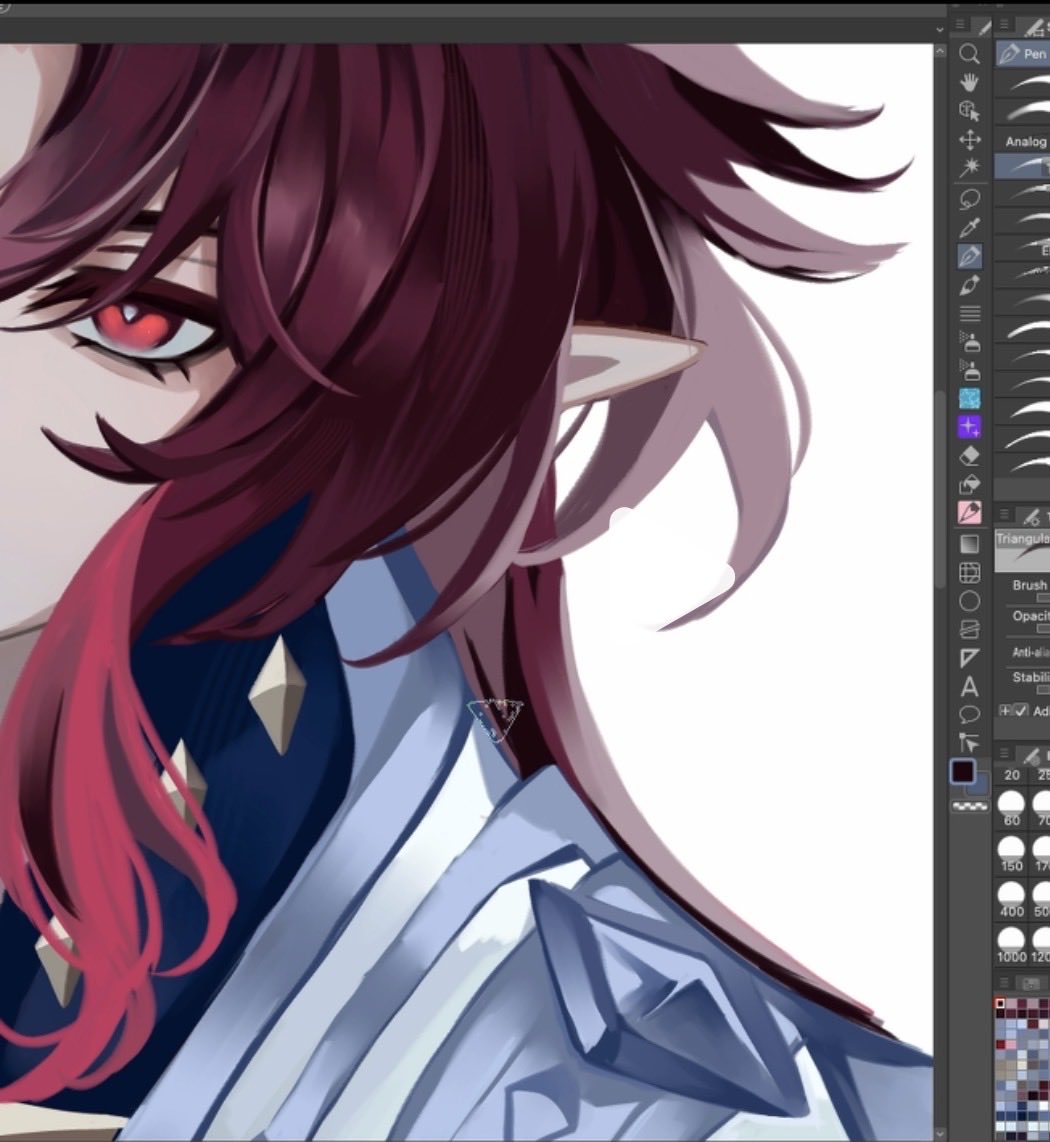Screen dimensions: 1050x1142
Task: Click the Anti-aliasing setting label
Action: (1030, 652)
